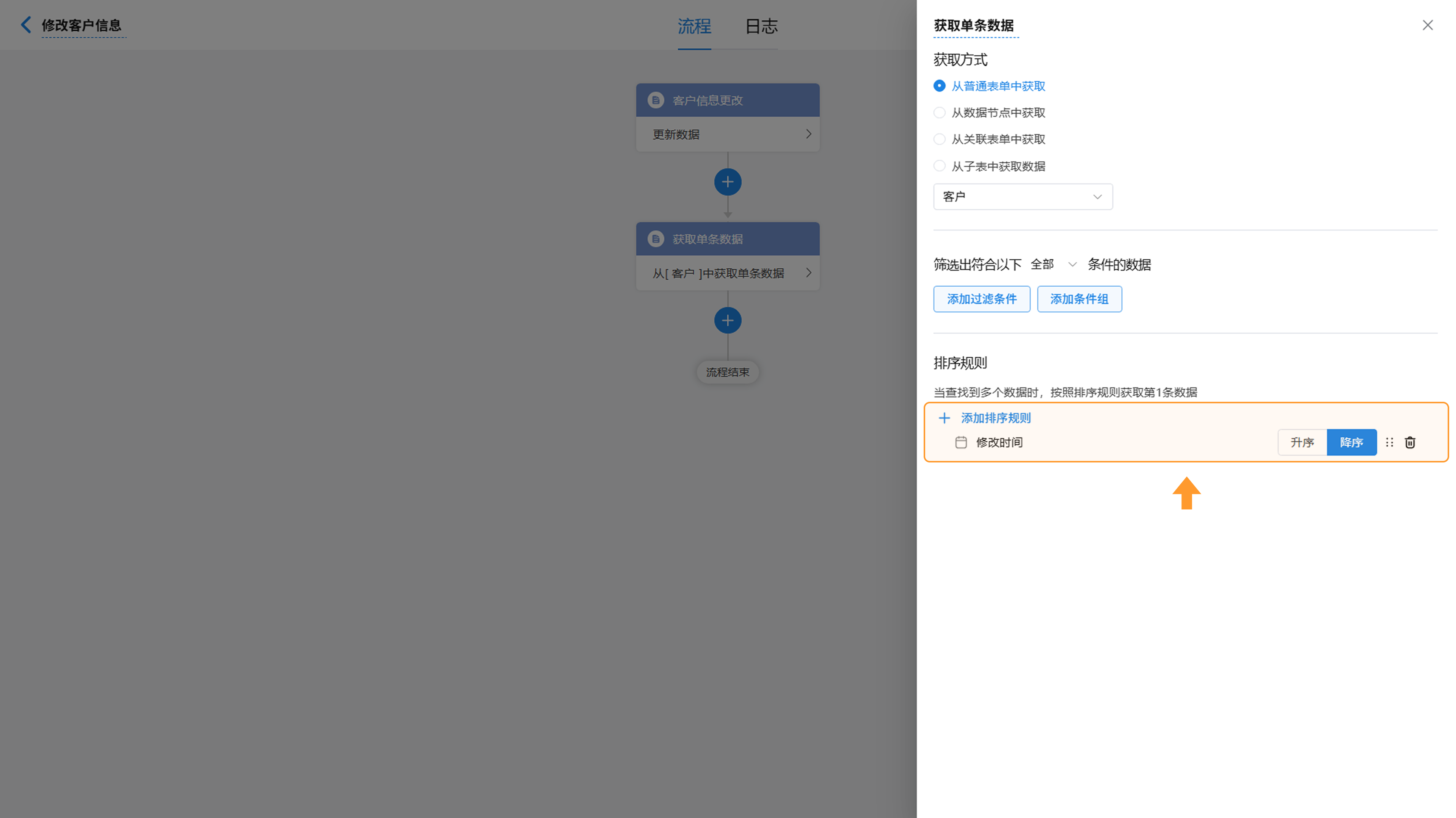Screen dimensions: 1456x818
Task: Click the 客户信息更改 node icon
Action: 656,100
